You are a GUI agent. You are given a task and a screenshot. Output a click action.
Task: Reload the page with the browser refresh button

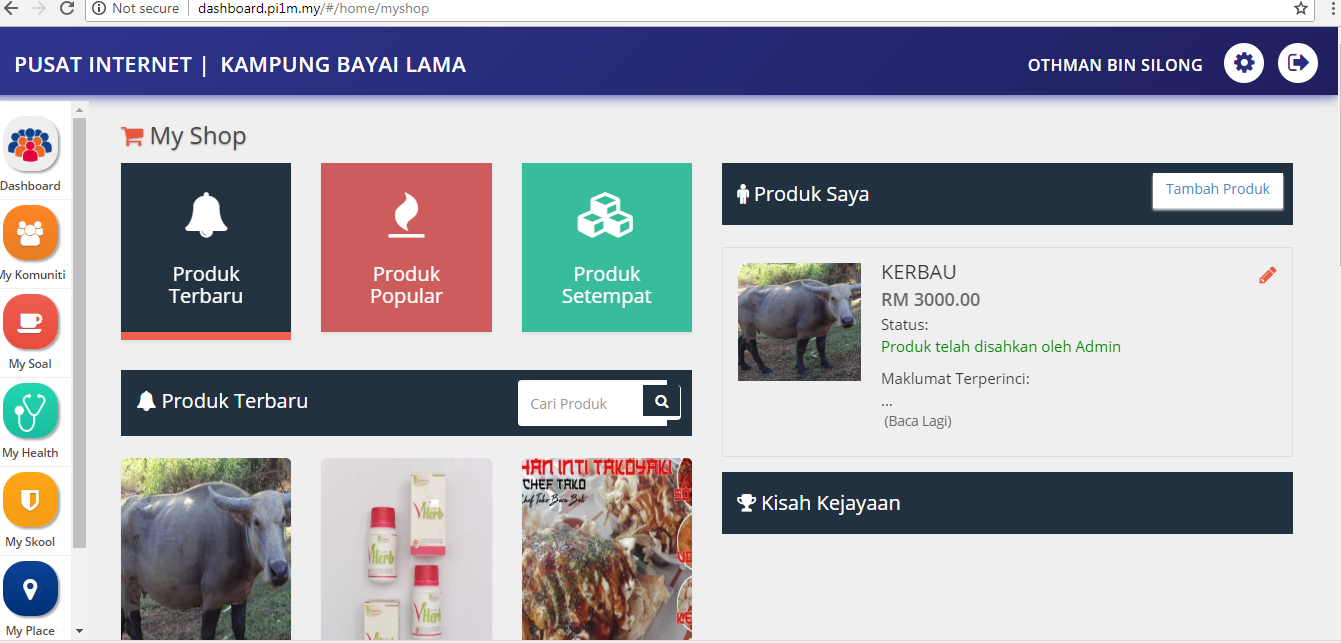[67, 9]
